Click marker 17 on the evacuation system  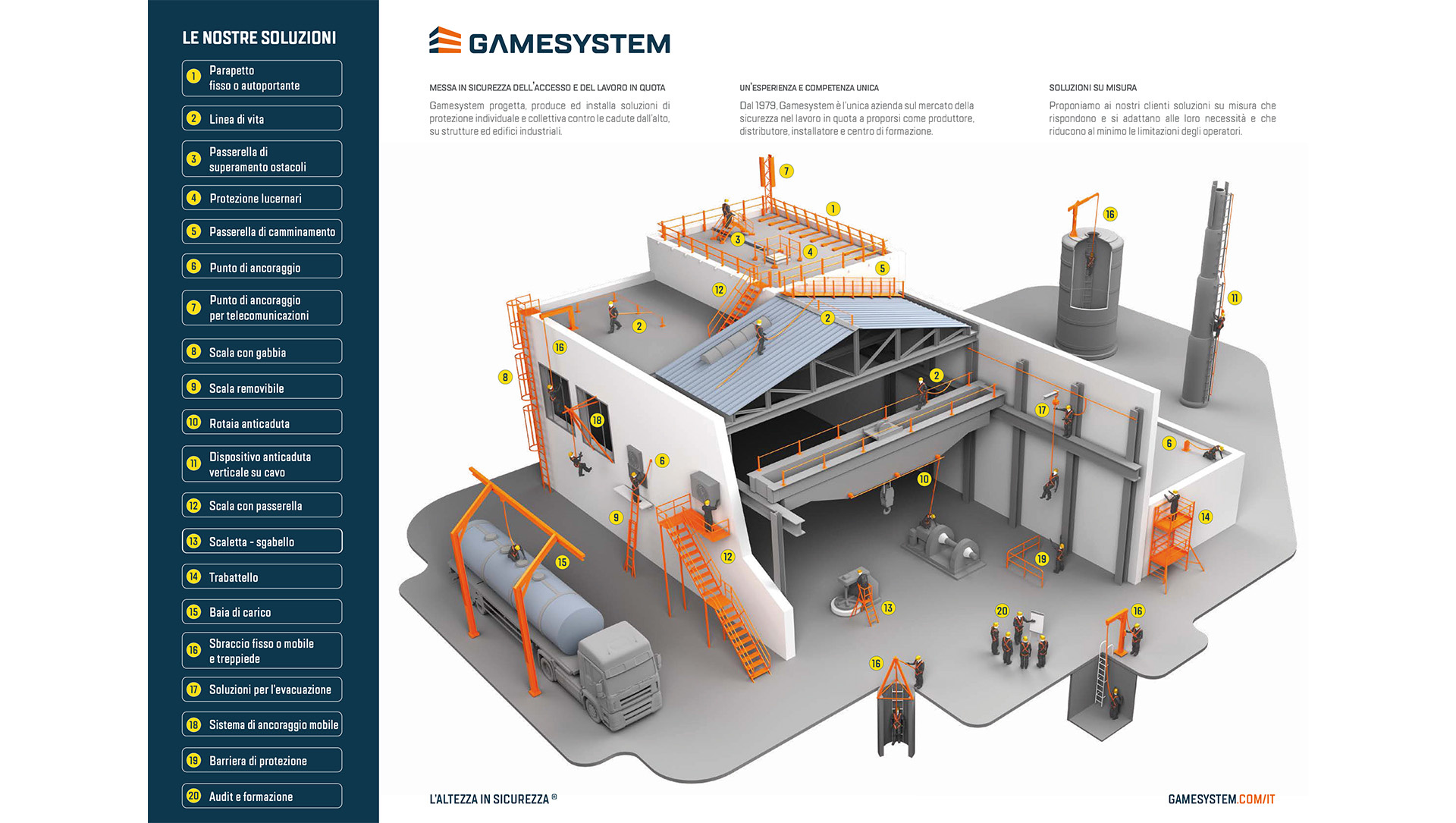[x=1042, y=410]
